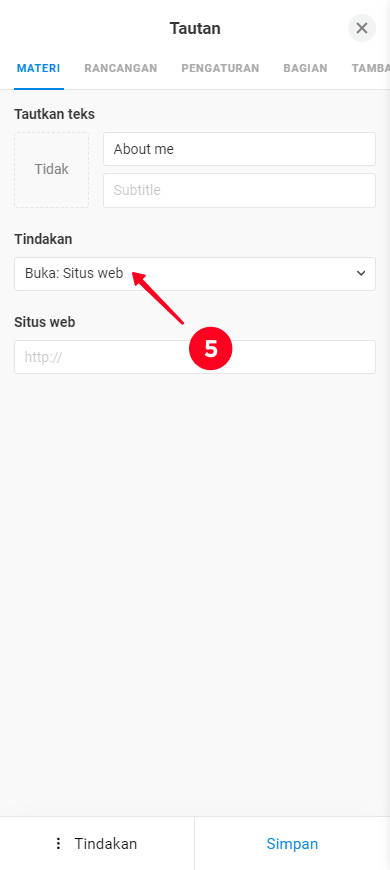This screenshot has width=390, height=870.
Task: Close the Tautan panel with X icon
Action: [362, 28]
